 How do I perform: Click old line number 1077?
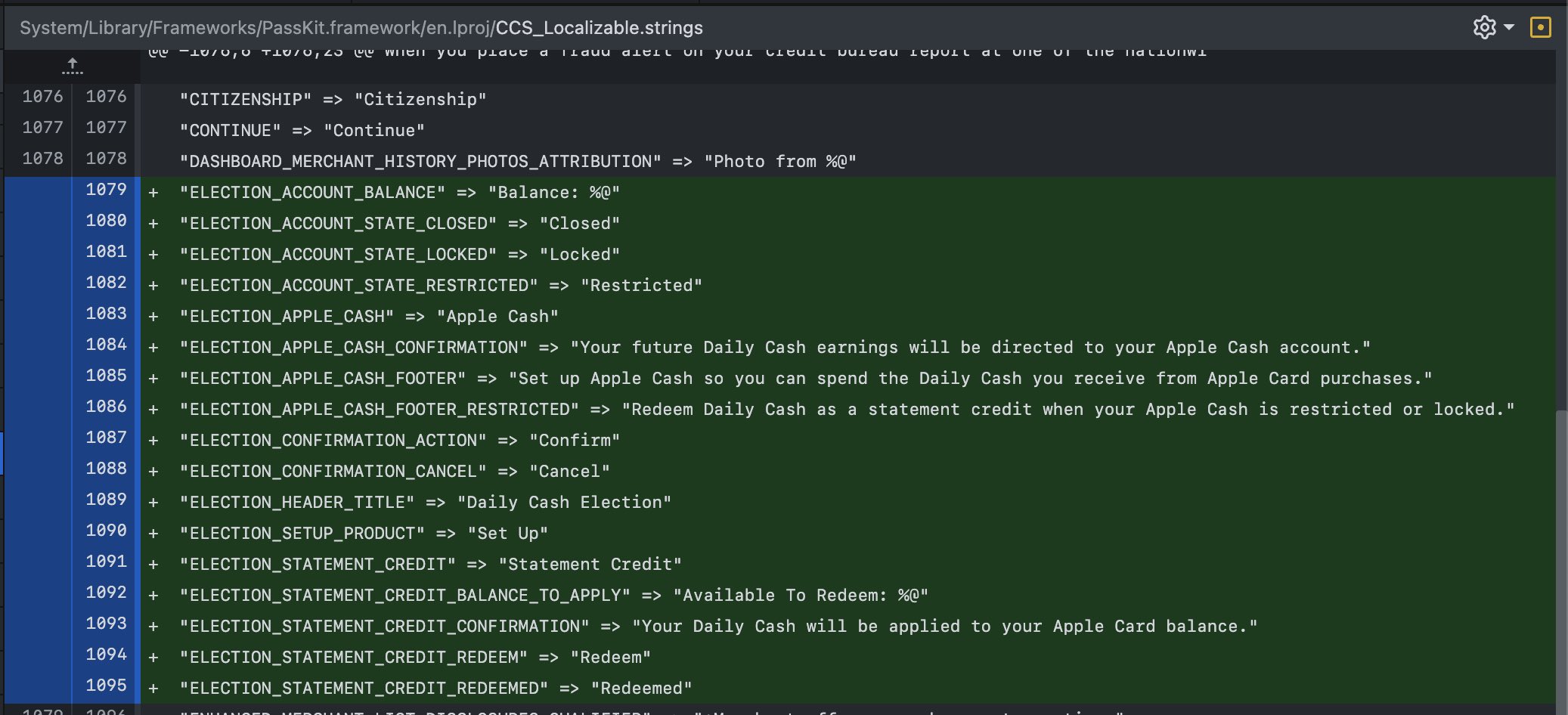click(42, 127)
